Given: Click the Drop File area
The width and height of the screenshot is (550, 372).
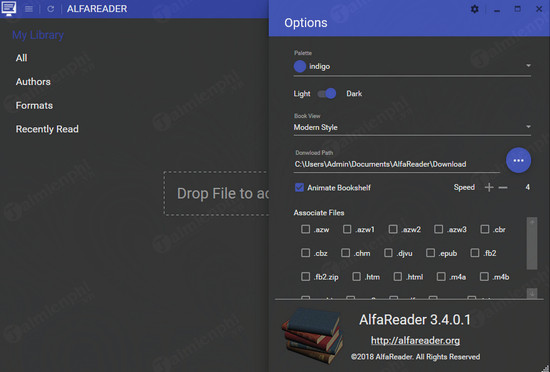Looking at the screenshot, I should click(x=216, y=194).
